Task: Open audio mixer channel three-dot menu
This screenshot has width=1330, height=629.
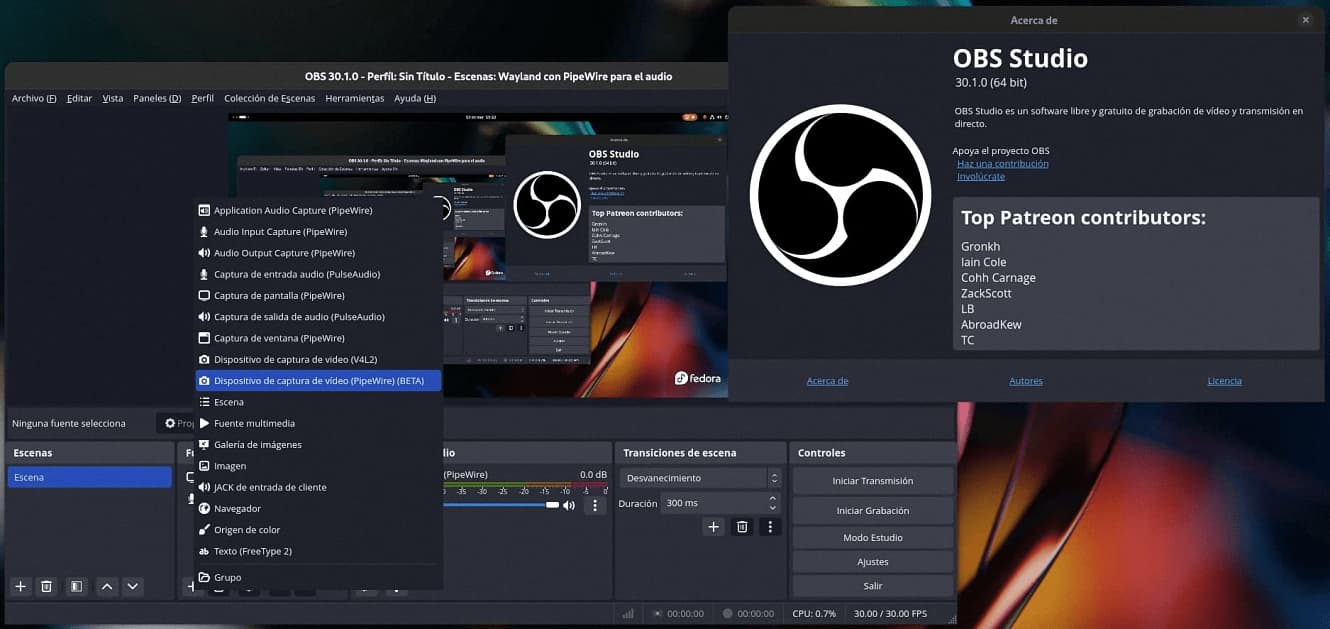Action: (x=595, y=505)
